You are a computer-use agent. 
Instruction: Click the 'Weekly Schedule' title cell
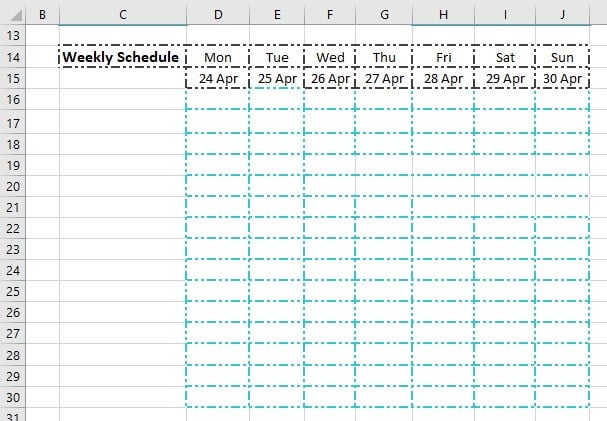123,57
